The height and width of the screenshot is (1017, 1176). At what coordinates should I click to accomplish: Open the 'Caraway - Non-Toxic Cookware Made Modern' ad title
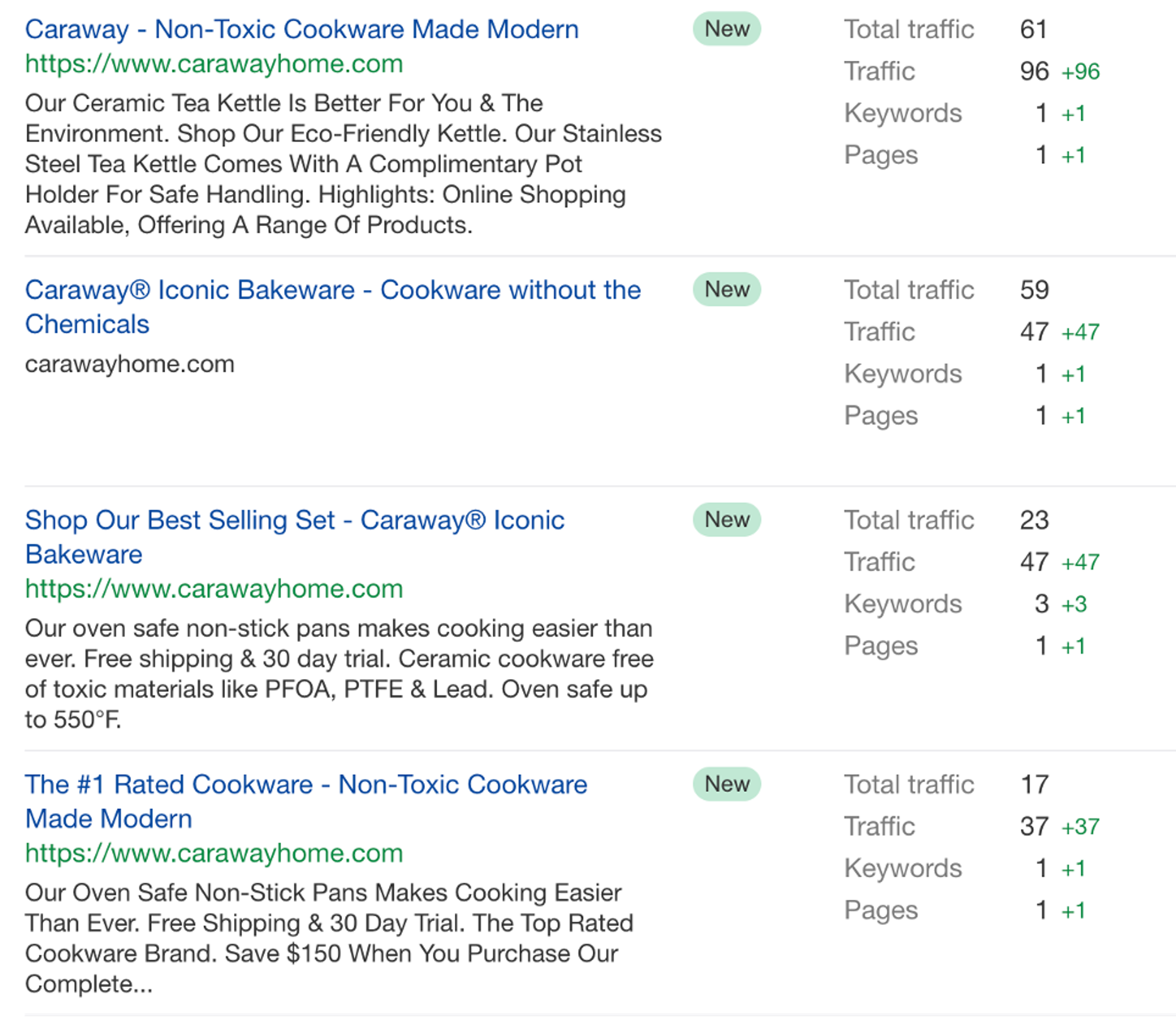pyautogui.click(x=302, y=29)
